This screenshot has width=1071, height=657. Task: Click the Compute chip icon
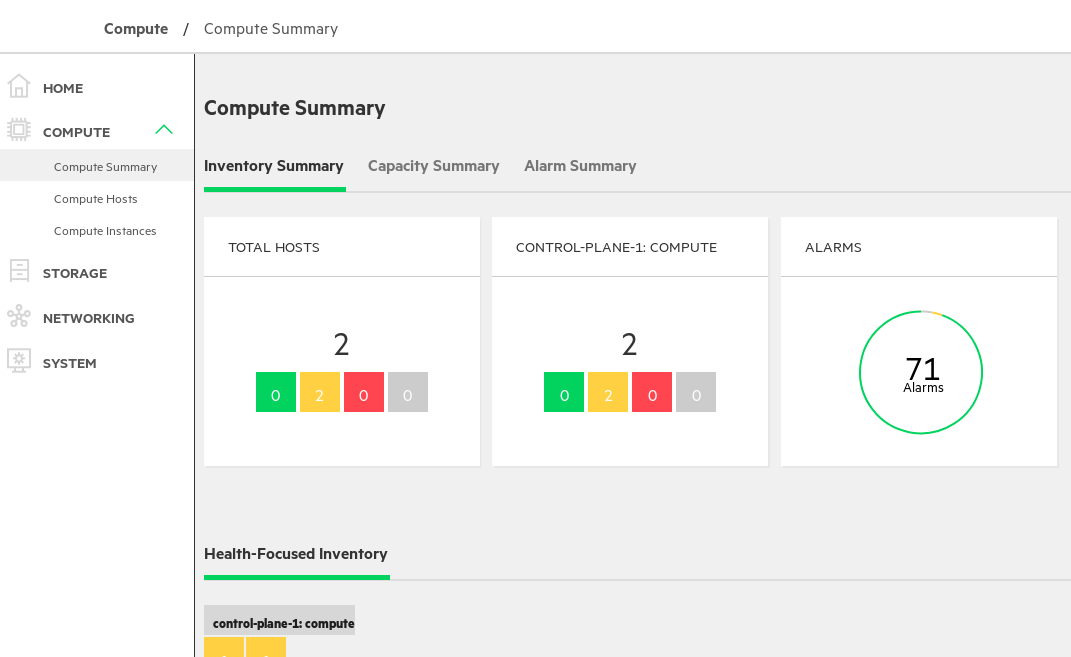19,131
